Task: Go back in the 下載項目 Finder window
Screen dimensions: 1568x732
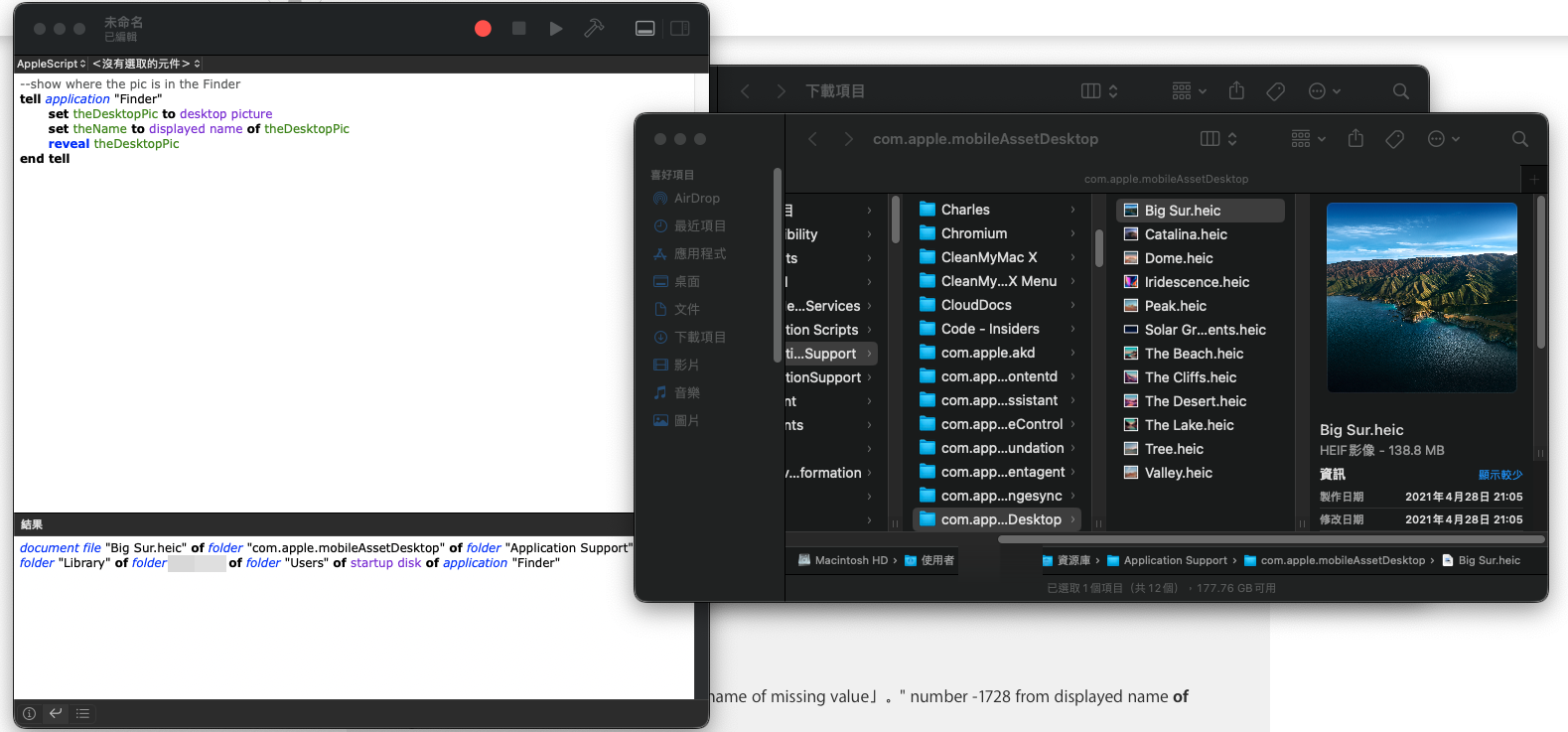Action: tap(745, 91)
